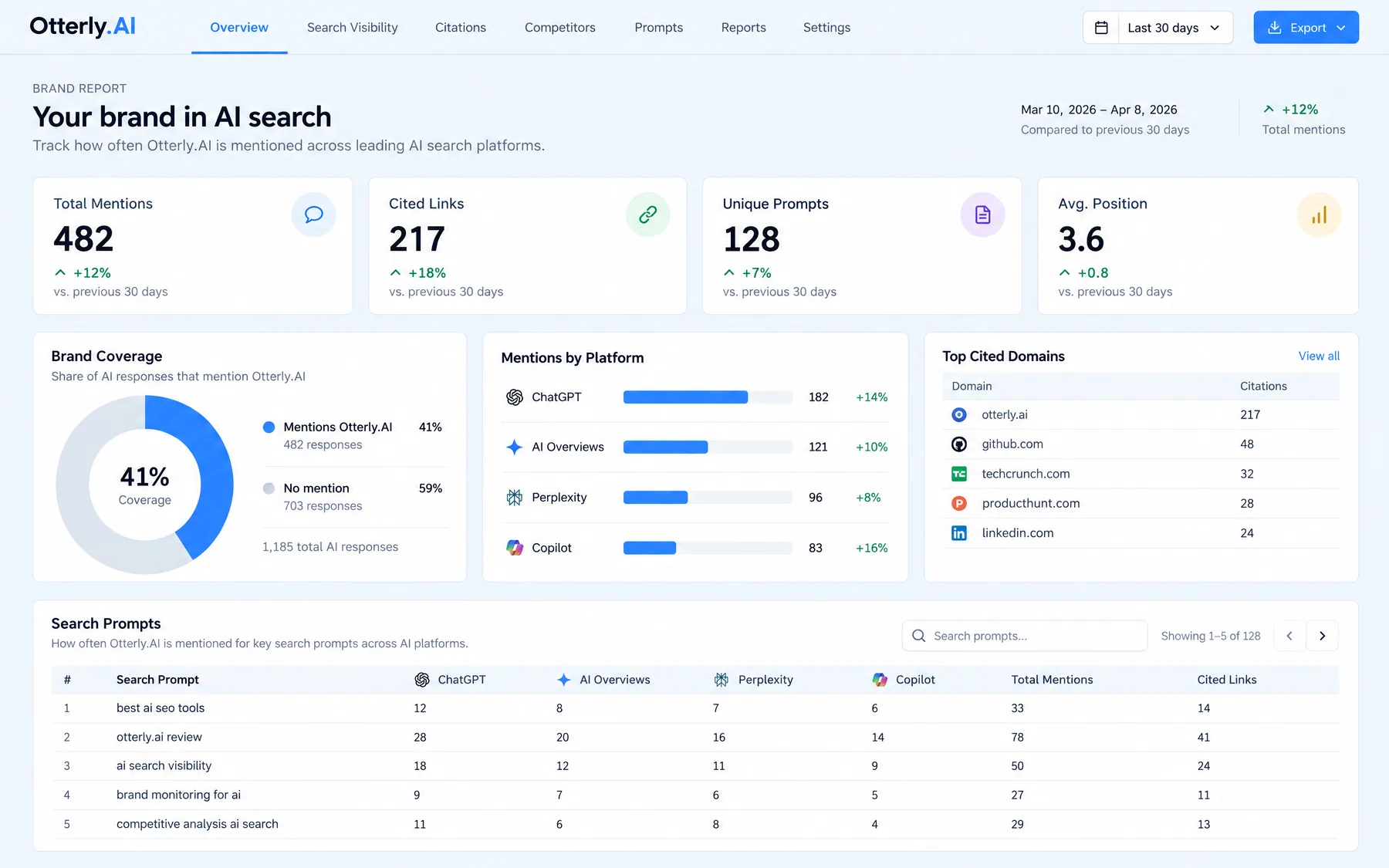Click the techcrunch.com favicon
The image size is (1389, 868).
pos(959,474)
